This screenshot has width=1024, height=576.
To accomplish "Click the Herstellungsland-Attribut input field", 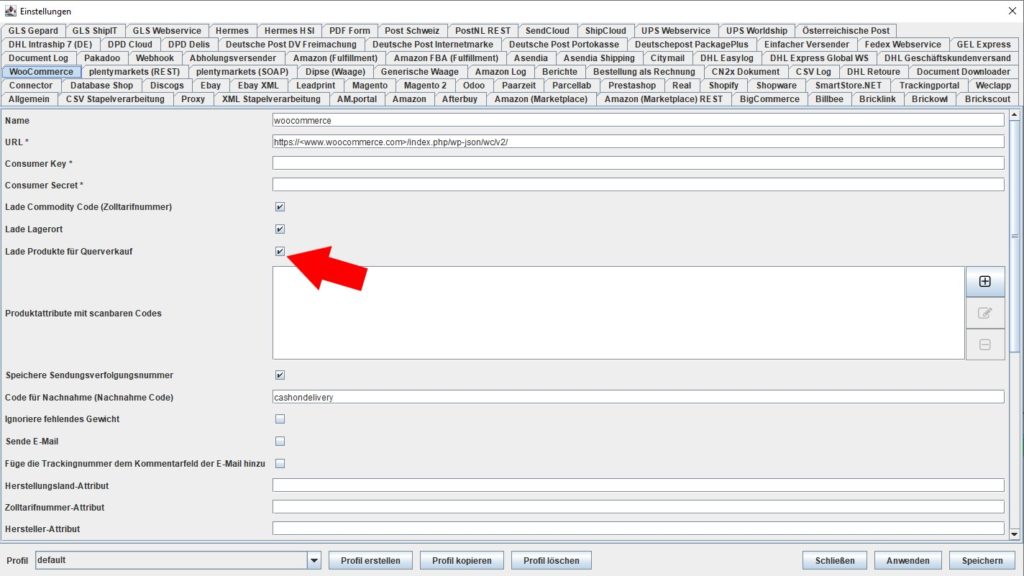I will point(638,485).
